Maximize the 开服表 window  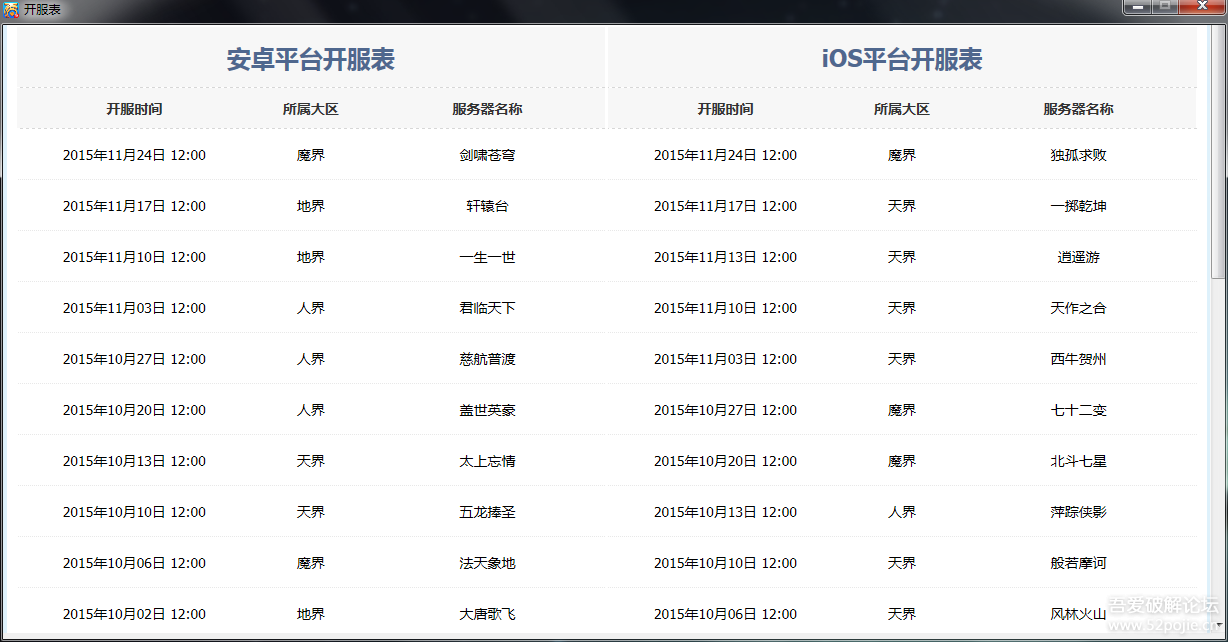[1164, 7]
